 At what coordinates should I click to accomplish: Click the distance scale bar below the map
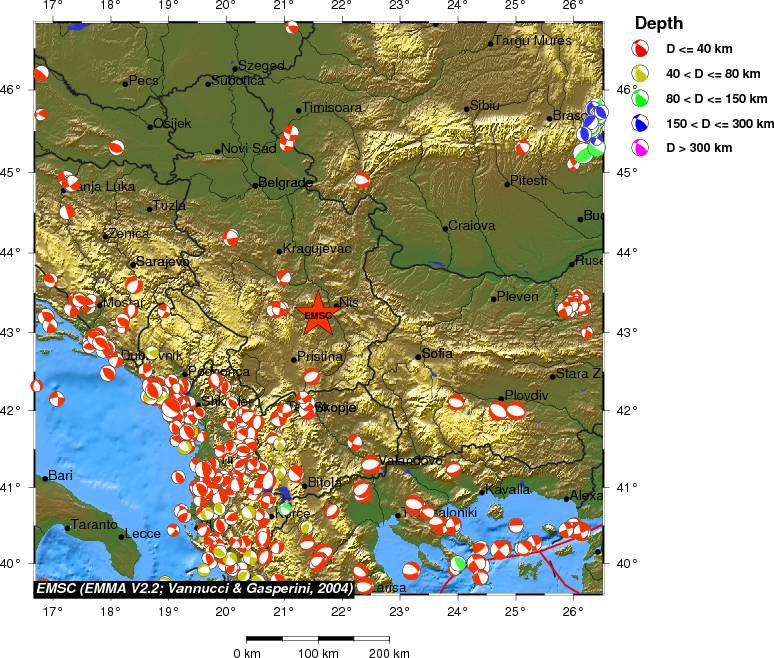317,638
